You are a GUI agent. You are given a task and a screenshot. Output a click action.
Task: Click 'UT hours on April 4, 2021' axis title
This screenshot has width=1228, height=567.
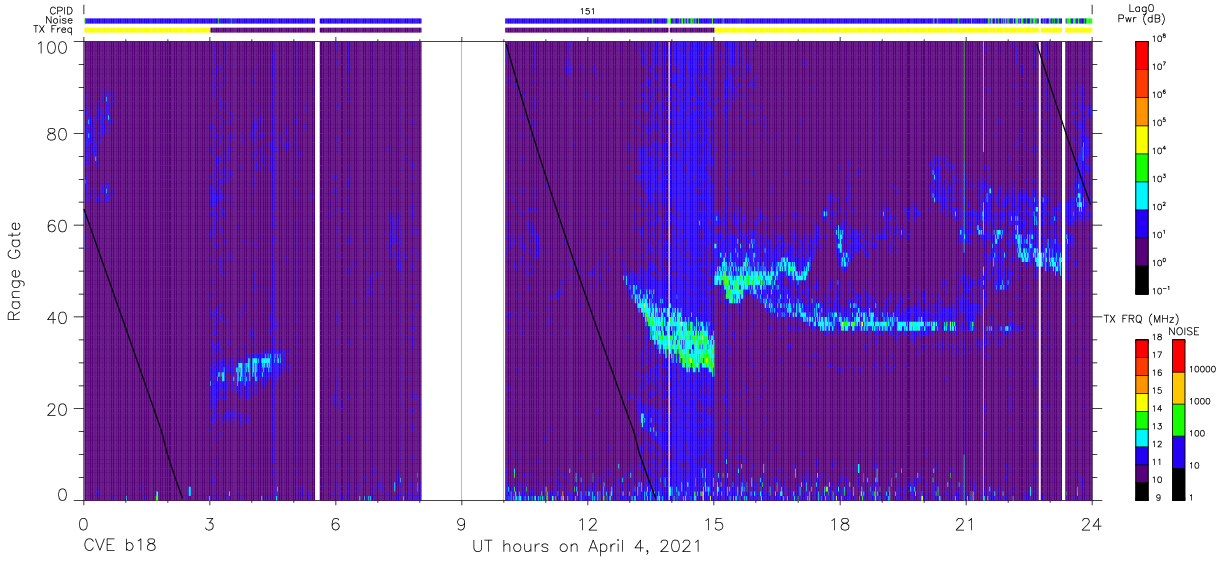click(x=587, y=546)
